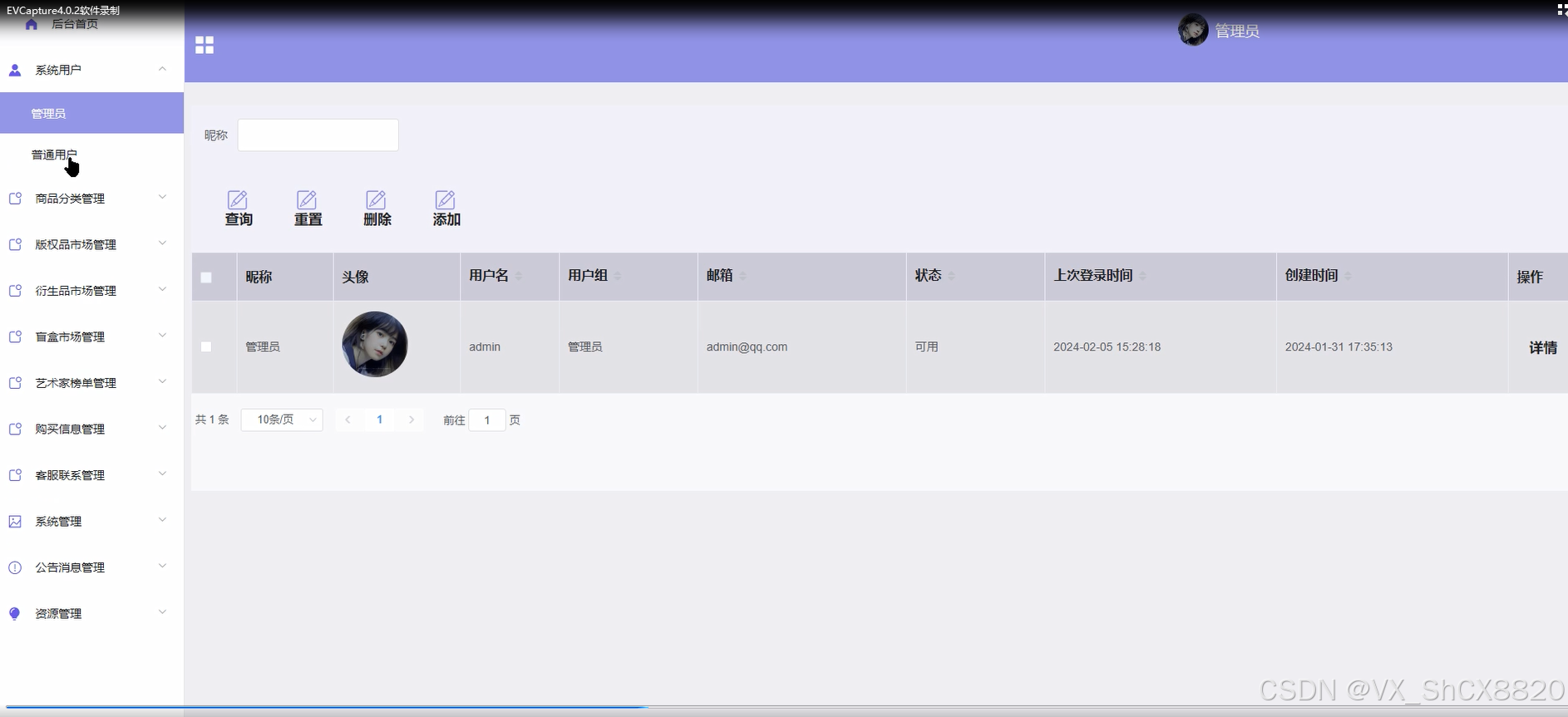The width and height of the screenshot is (1568, 717).
Task: Sort by 邮箱 column arrows
Action: pos(743,276)
